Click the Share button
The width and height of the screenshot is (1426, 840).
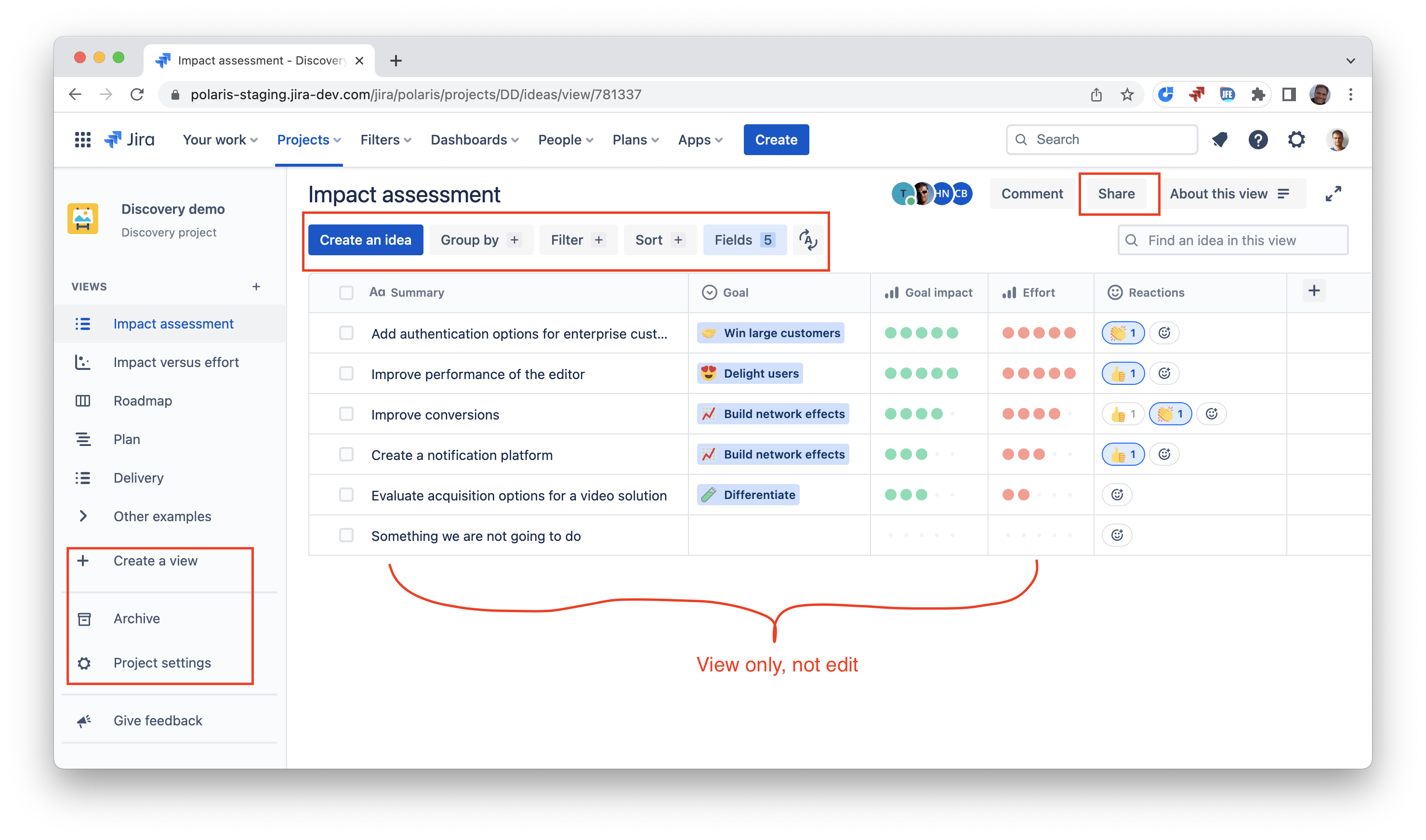(1116, 194)
